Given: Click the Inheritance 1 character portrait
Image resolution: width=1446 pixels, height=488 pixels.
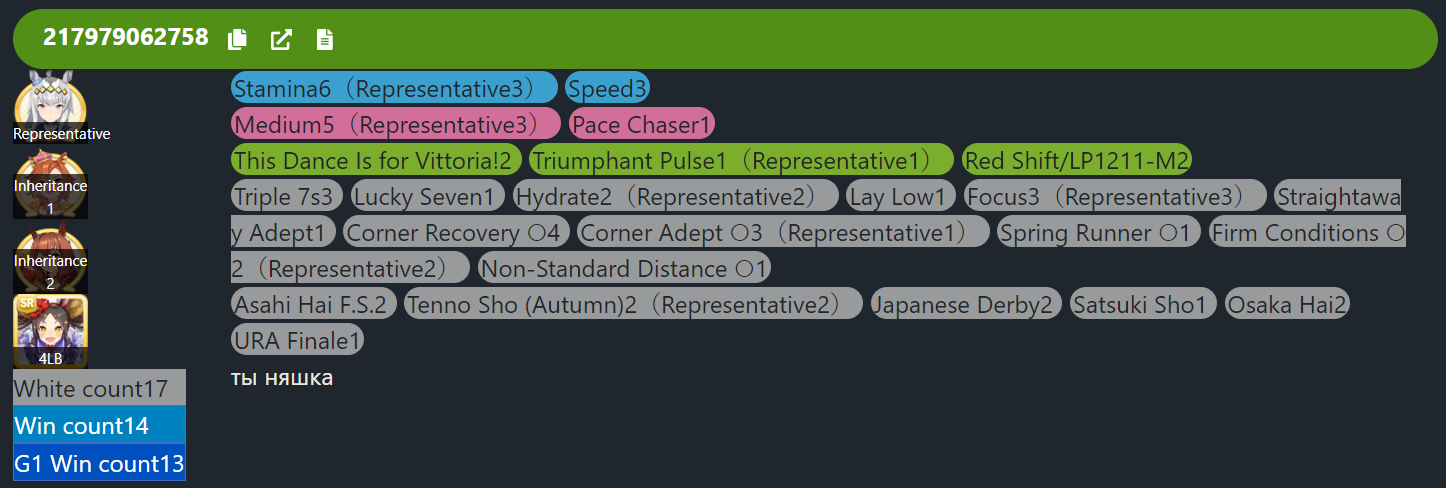Looking at the screenshot, I should pos(50,183).
